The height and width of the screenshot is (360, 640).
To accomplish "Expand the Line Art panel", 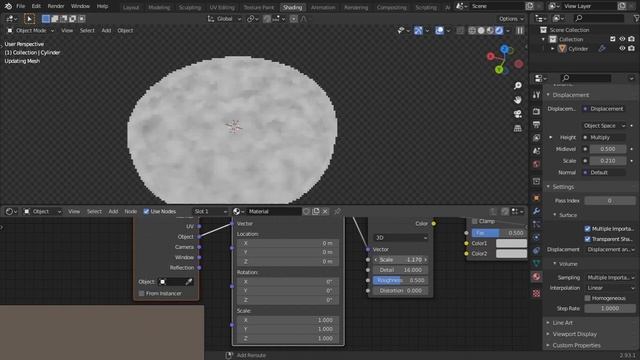I will pos(562,322).
